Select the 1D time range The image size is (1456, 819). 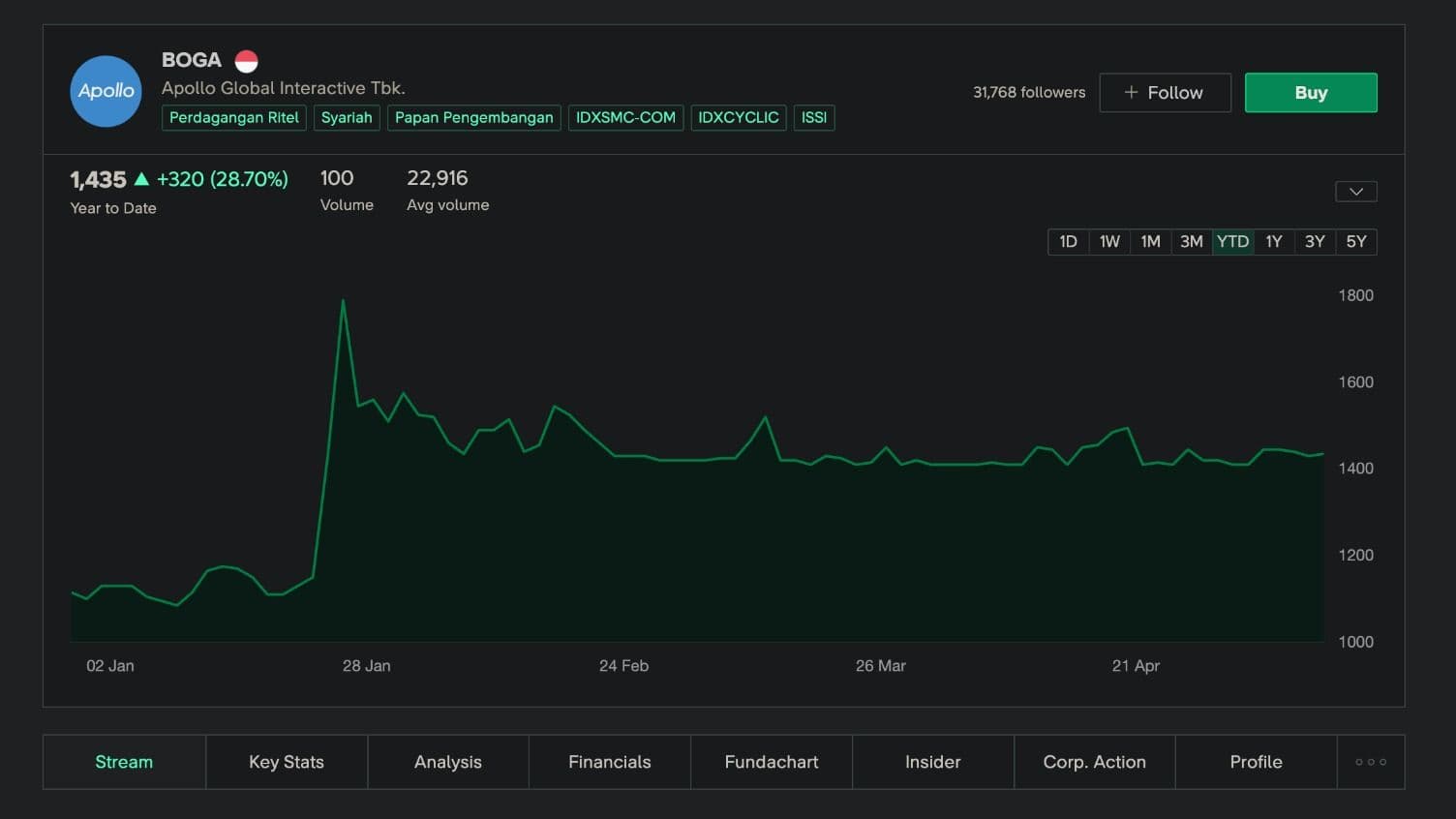[1069, 242]
